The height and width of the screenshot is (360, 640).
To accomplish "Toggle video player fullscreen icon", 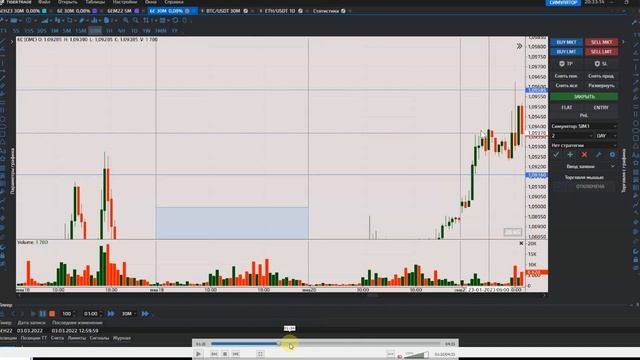I will (x=260, y=354).
